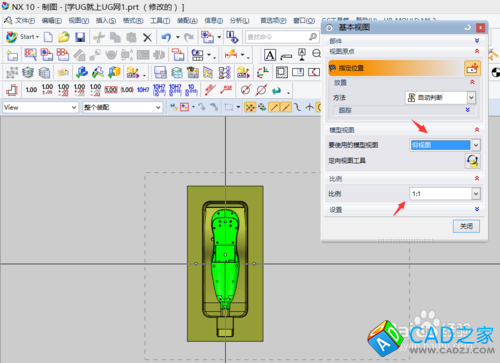Click the teal return arrow icon
This screenshot has height=363, width=500.
276,90
